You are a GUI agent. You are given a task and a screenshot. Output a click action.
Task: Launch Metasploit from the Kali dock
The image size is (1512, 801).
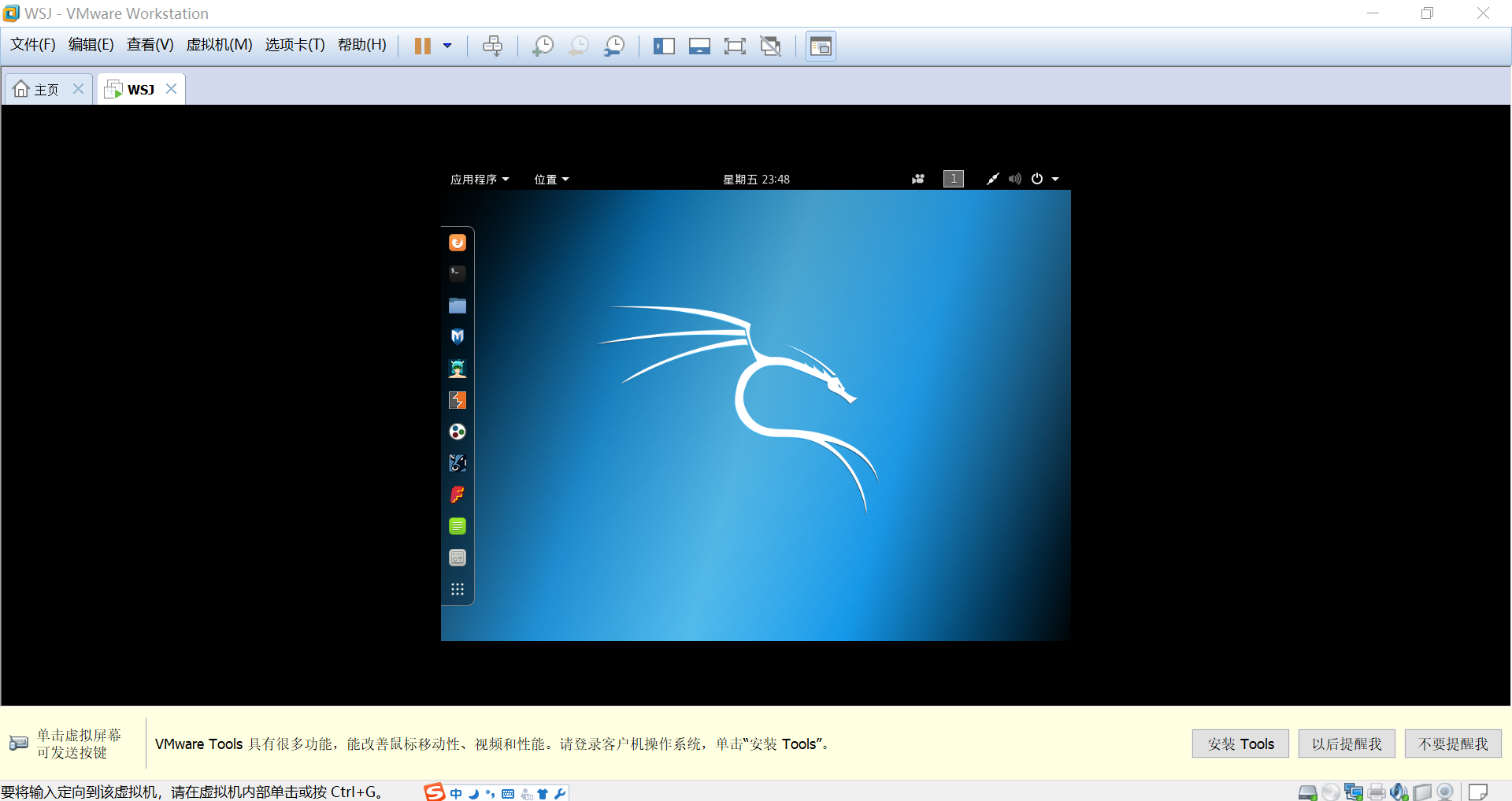click(458, 337)
